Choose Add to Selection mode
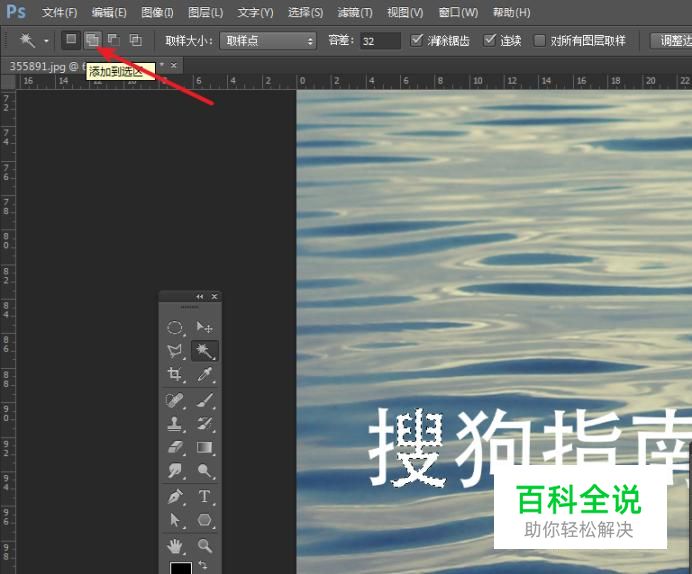Screen dimensions: 692x574 tap(92, 40)
